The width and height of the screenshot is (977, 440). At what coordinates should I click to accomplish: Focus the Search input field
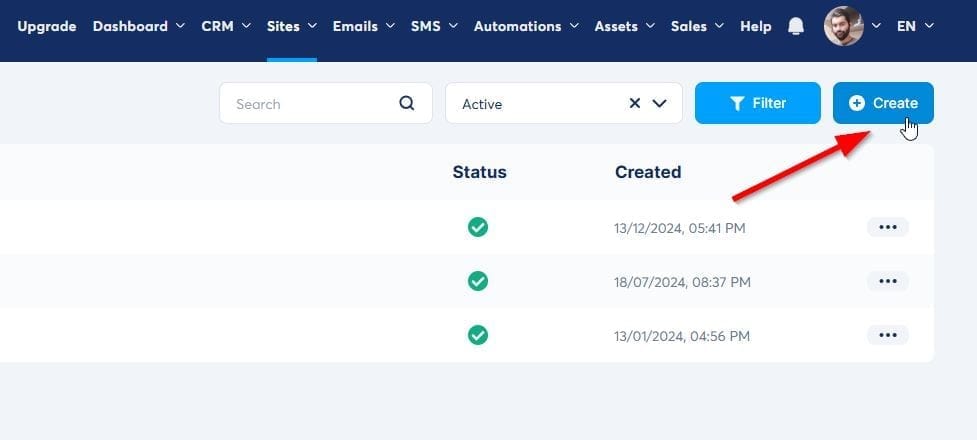310,103
